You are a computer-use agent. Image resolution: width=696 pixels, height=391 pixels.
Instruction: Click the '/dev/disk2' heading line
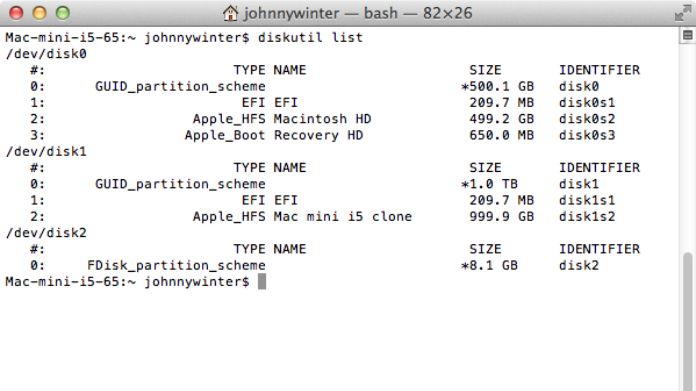click(46, 233)
